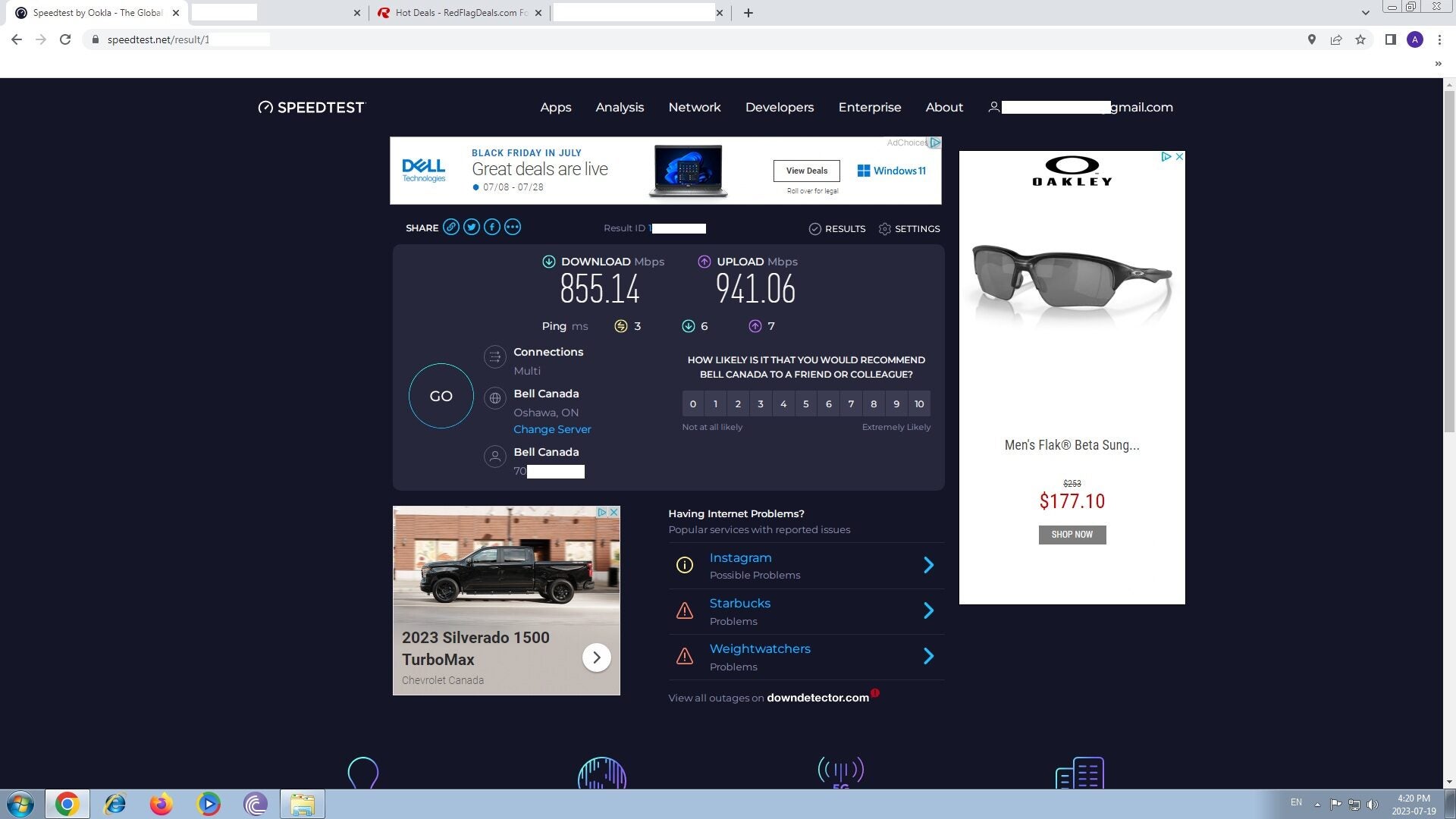Image resolution: width=1456 pixels, height=819 pixels.
Task: Rate recommendation score 7
Action: click(851, 404)
